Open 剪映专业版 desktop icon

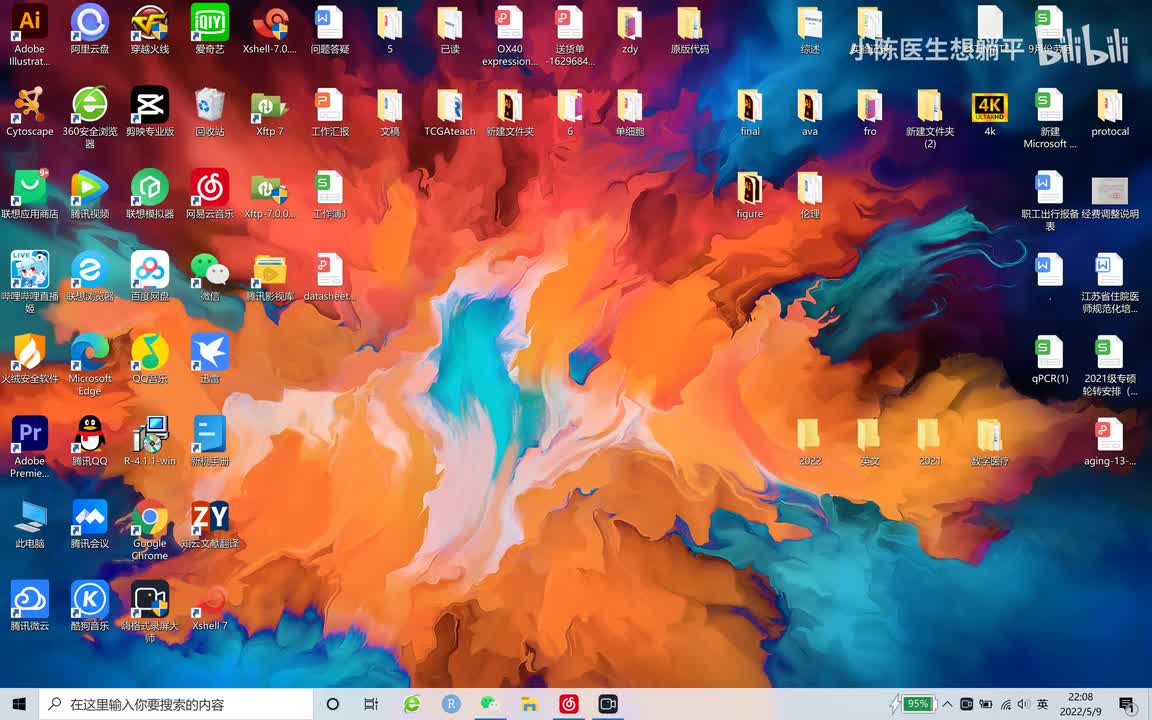[x=150, y=111]
